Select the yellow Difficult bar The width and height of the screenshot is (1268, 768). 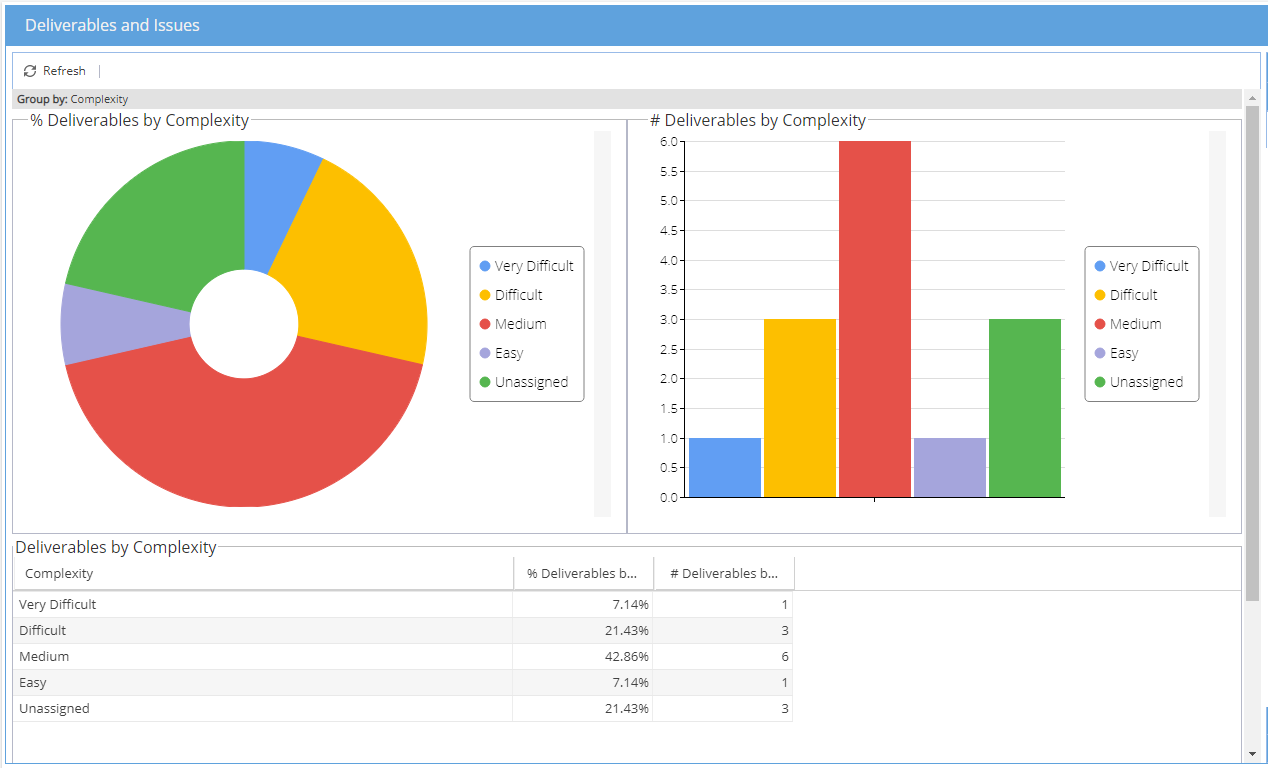click(x=800, y=408)
